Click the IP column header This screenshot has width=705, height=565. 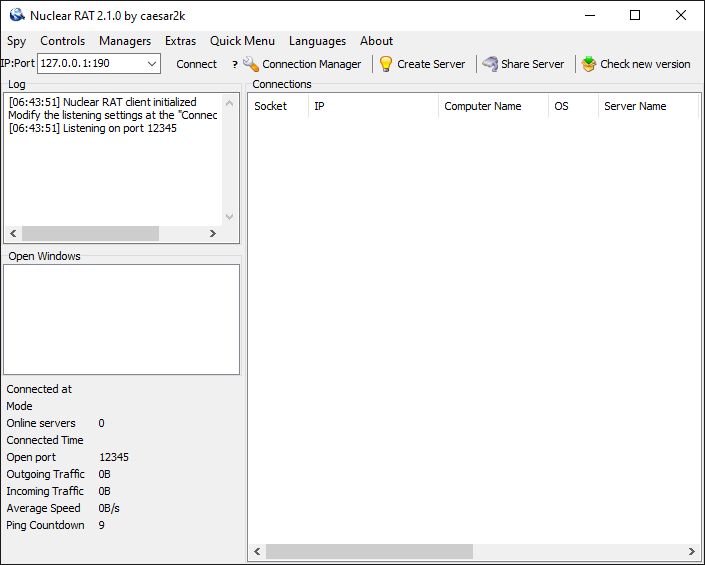(320, 106)
